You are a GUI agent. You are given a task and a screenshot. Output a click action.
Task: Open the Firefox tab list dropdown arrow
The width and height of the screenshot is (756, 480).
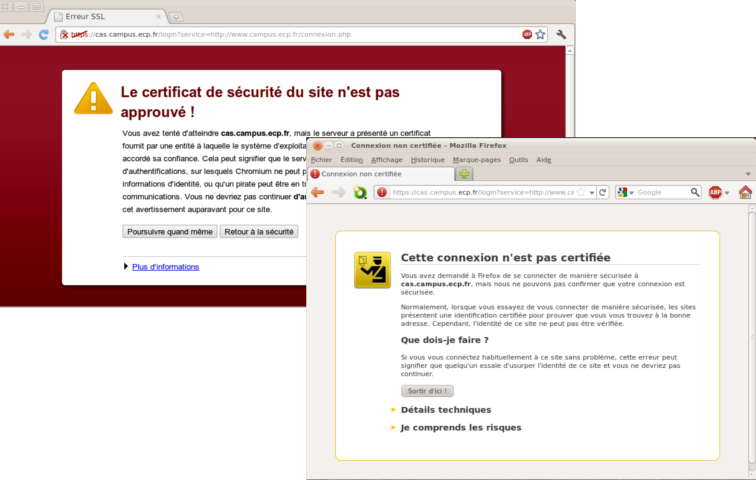coord(748,174)
